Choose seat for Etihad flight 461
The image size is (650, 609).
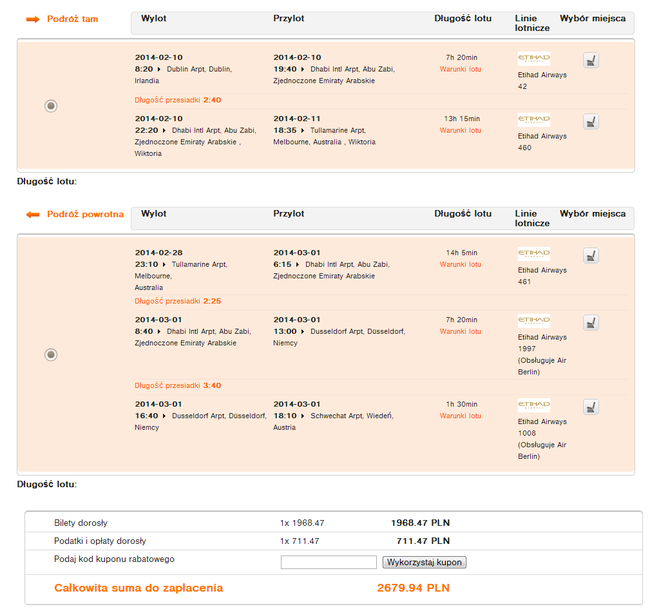pyautogui.click(x=591, y=256)
